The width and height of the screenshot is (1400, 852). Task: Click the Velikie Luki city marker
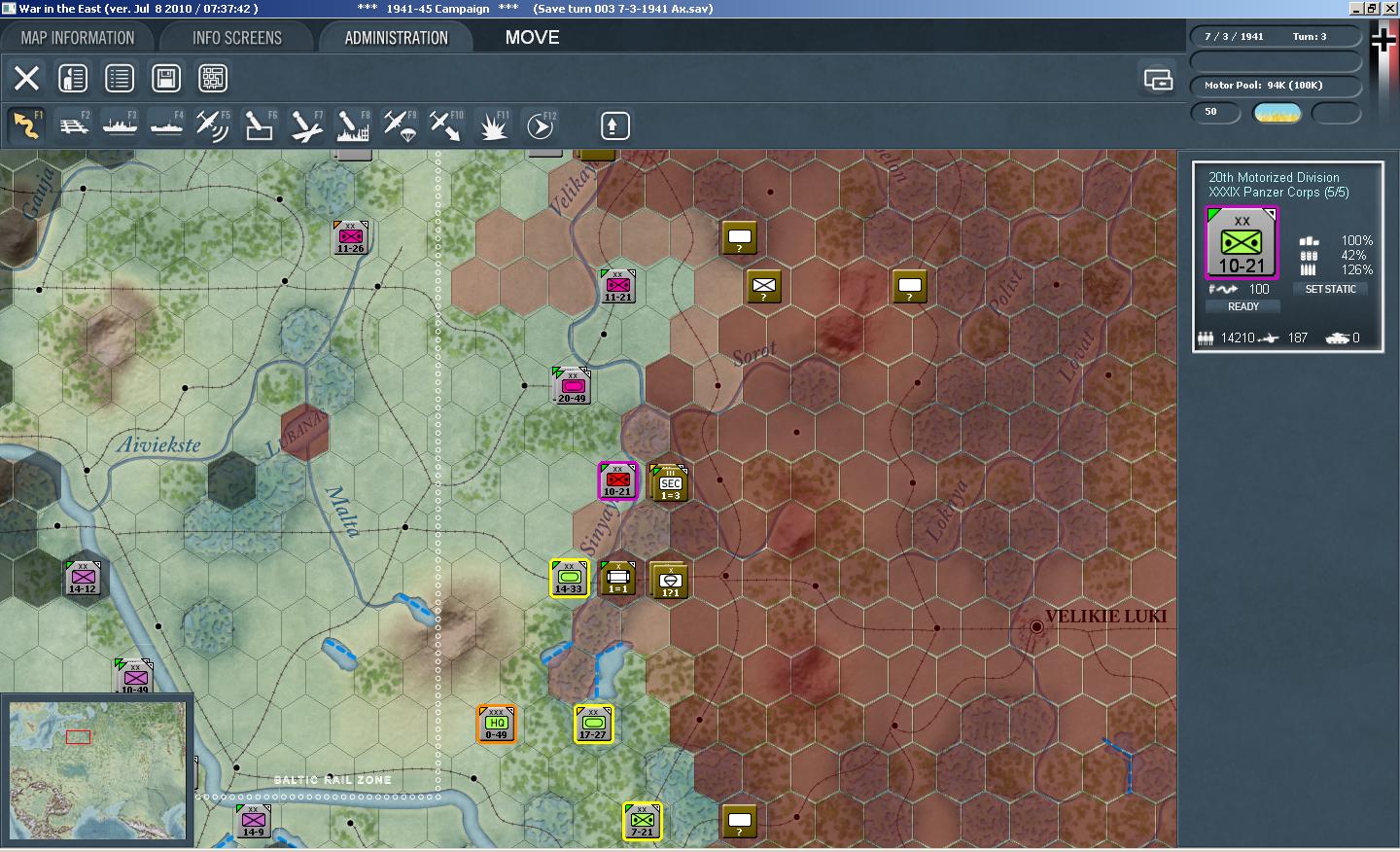1036,627
